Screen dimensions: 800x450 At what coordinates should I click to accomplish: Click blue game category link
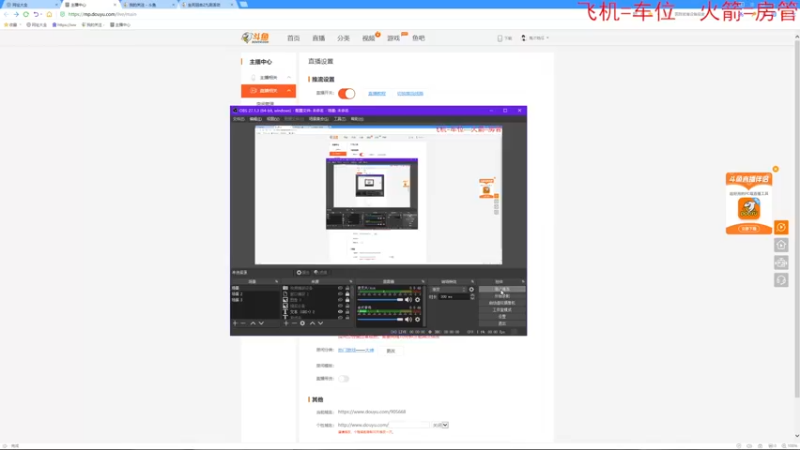click(x=356, y=351)
